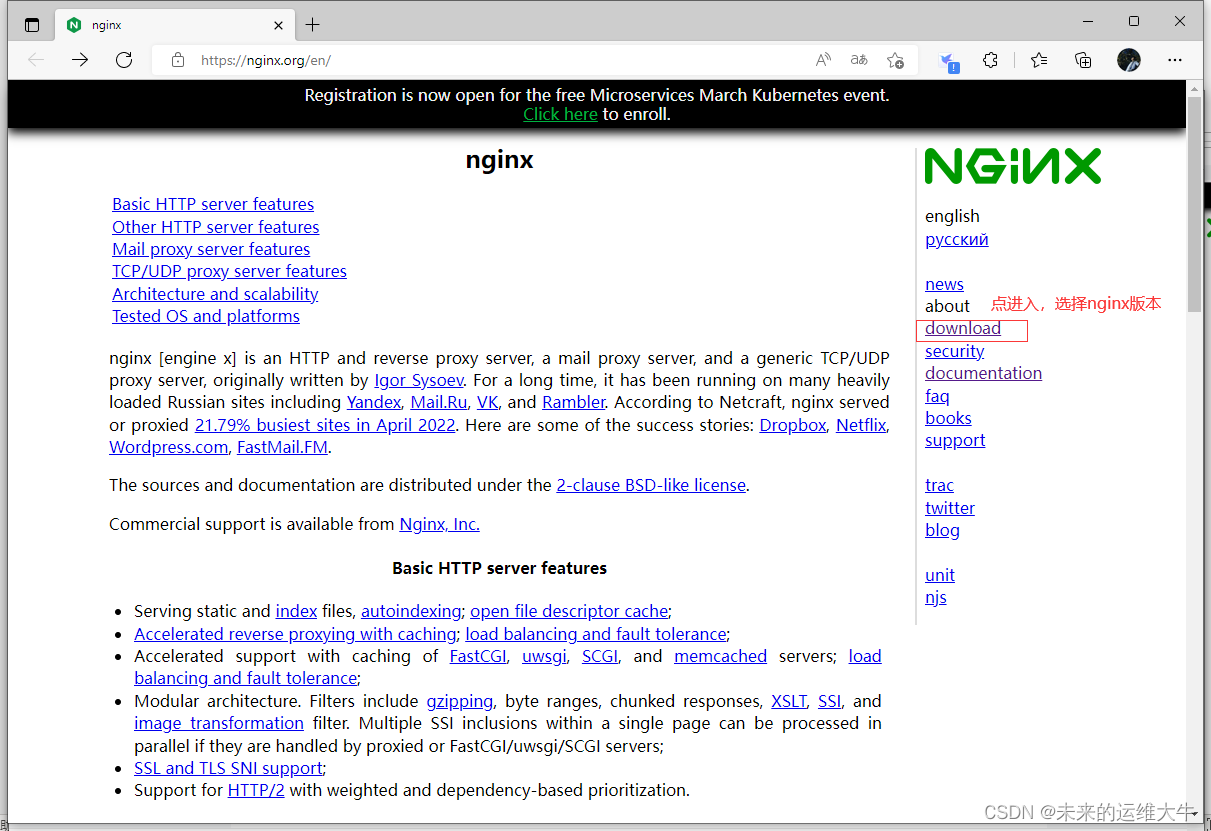Click the Netflix link

(861, 425)
